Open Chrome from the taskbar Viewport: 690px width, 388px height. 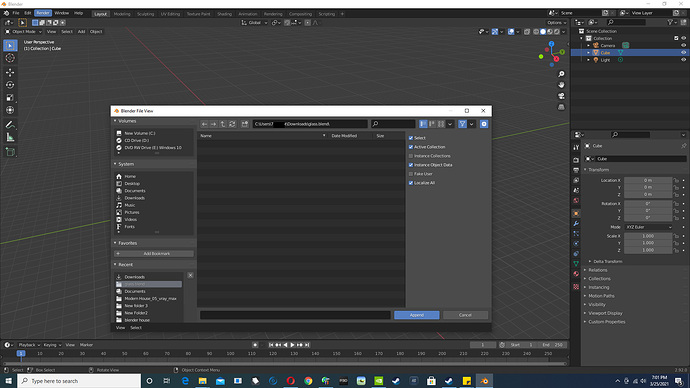(x=308, y=381)
